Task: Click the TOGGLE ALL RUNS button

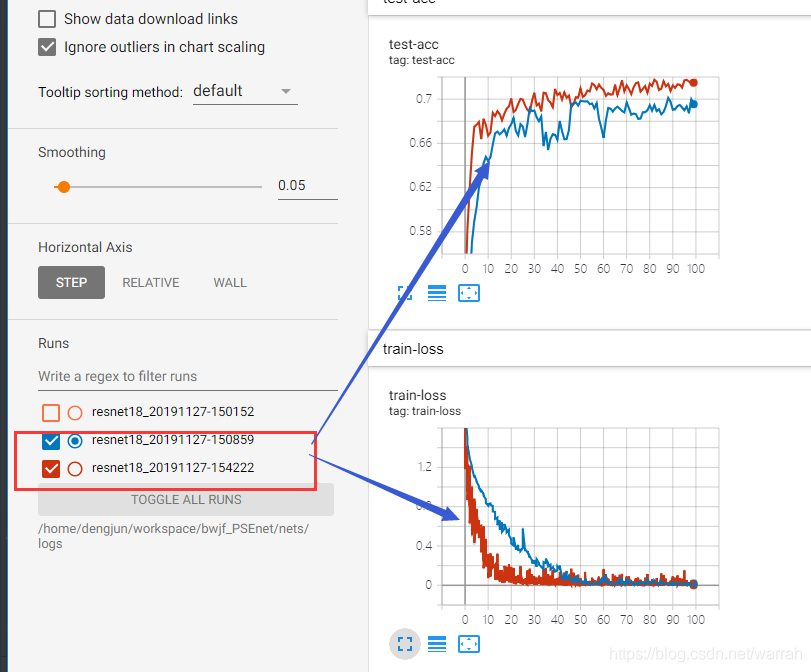Action: [x=186, y=500]
